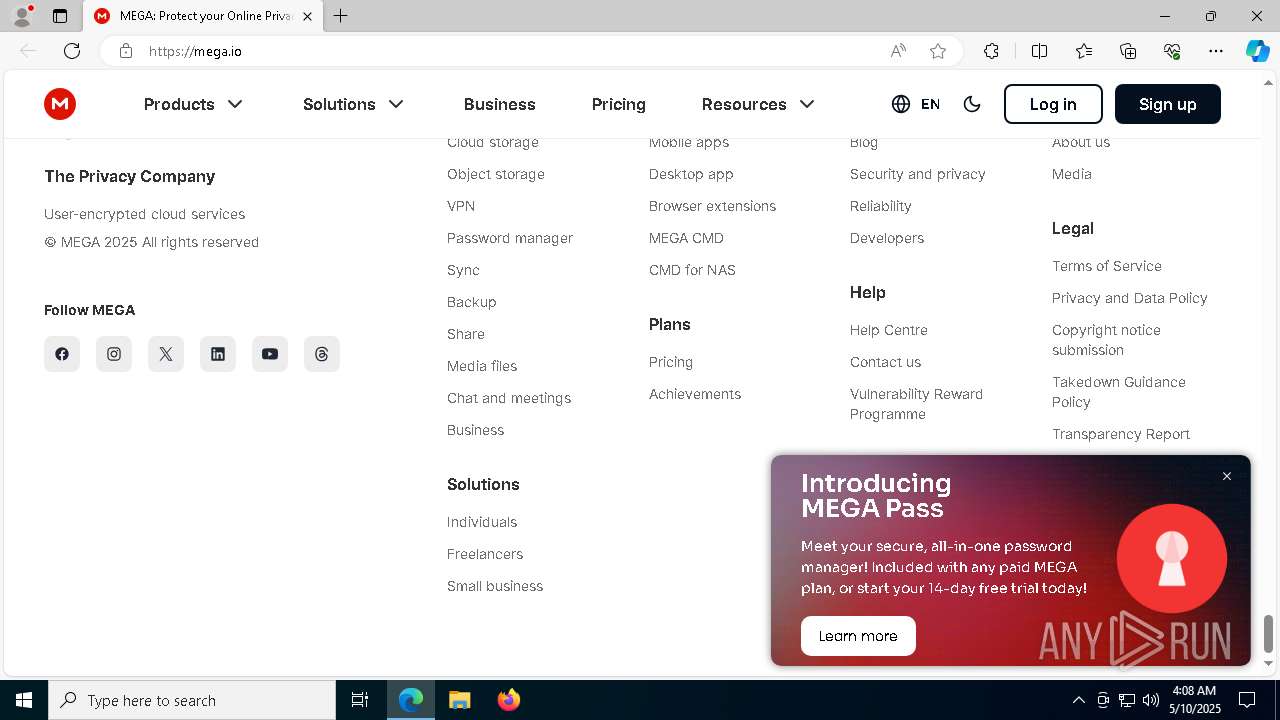Open the browser profile icon
Screen dimensions: 1280x720
click(x=22, y=16)
